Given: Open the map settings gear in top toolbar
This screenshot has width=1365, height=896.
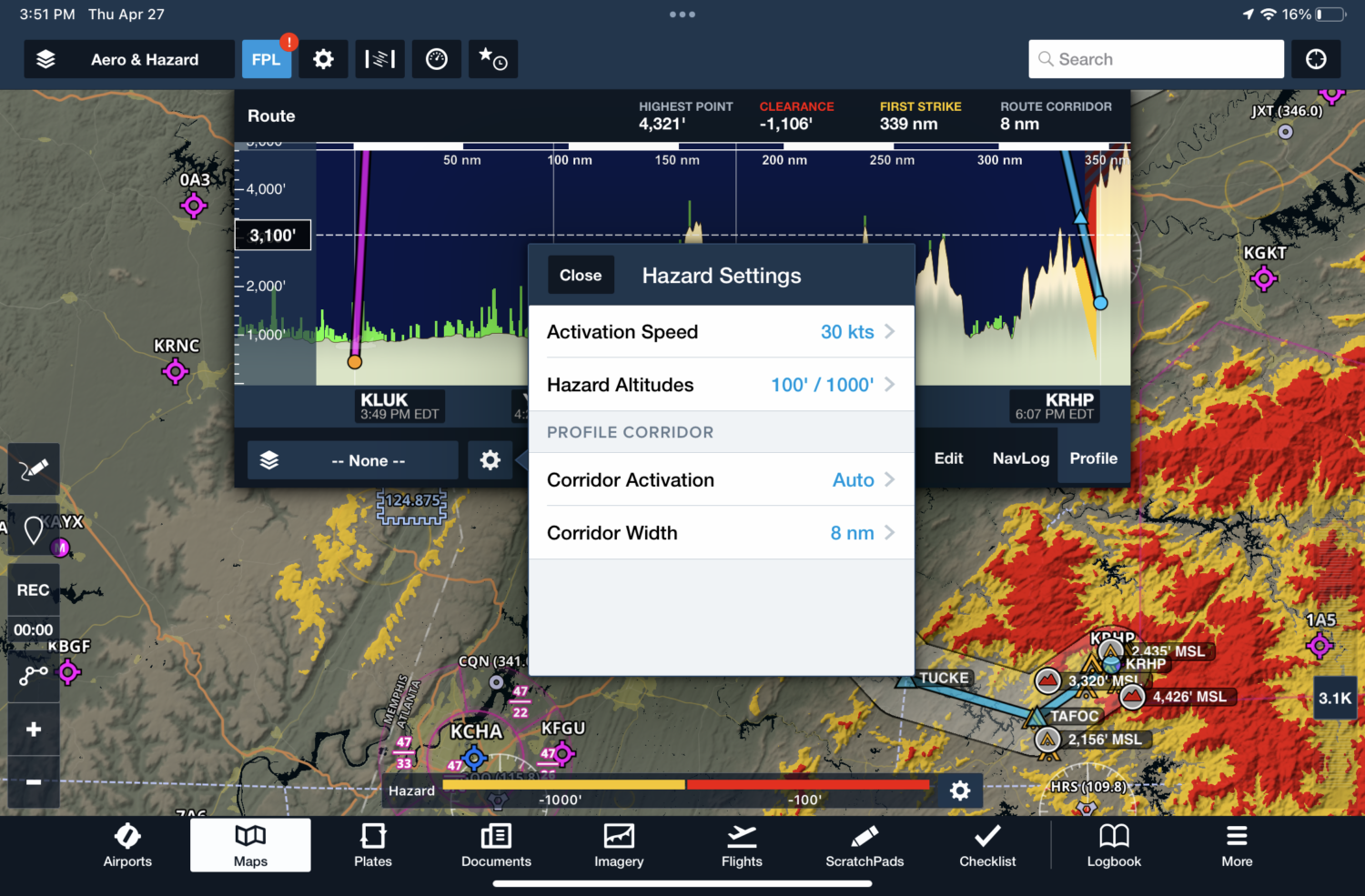Looking at the screenshot, I should (x=323, y=58).
